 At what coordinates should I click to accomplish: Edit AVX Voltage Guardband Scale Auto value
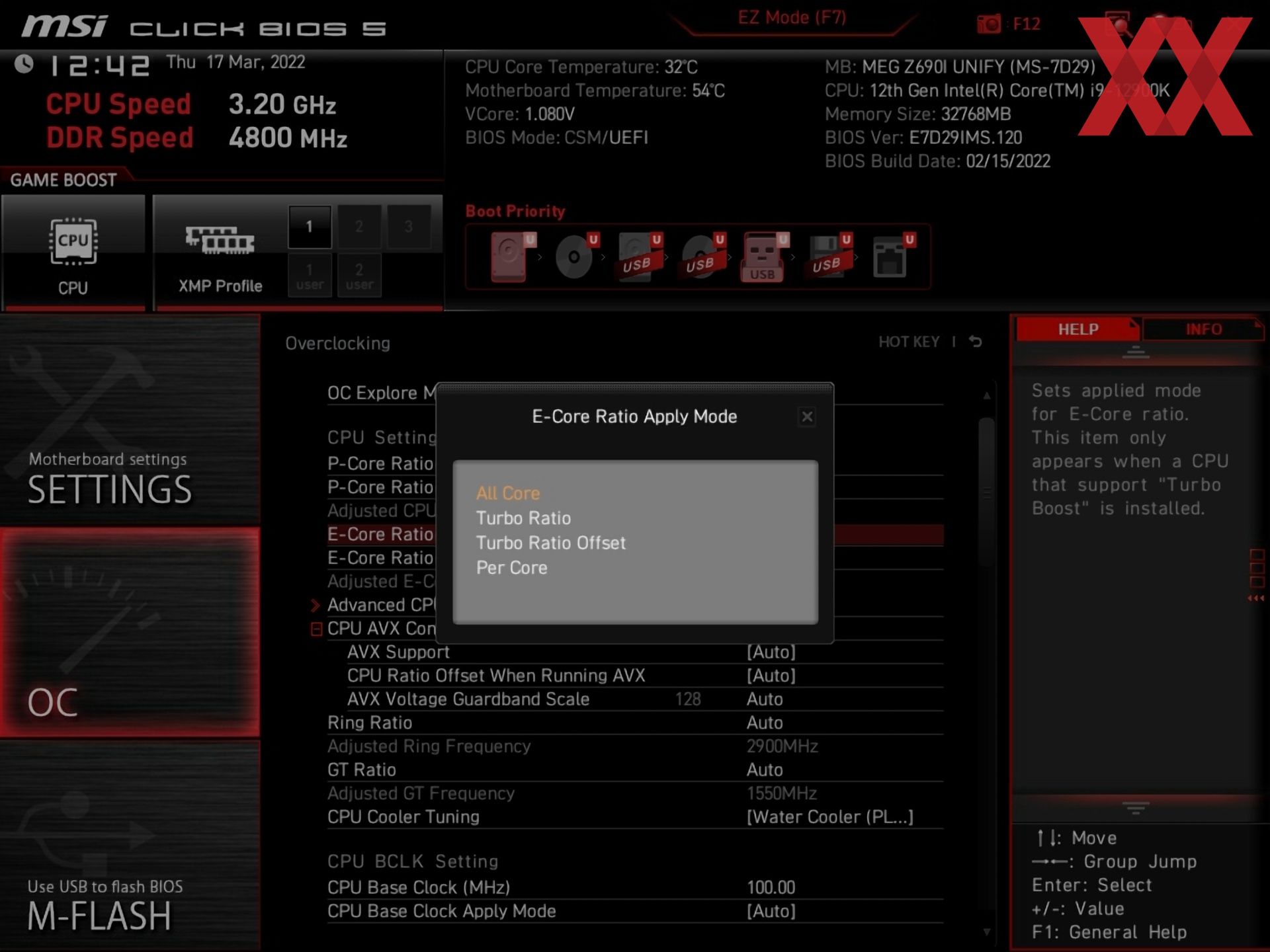pyautogui.click(x=765, y=699)
